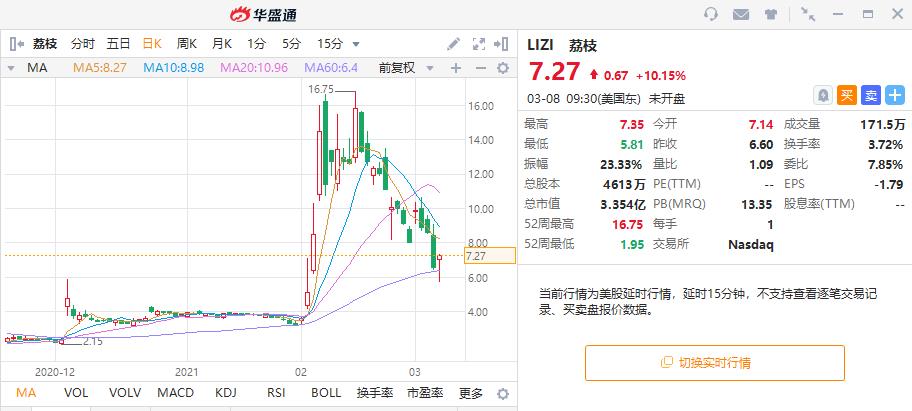Select BOLL indicator tab

pos(326,393)
